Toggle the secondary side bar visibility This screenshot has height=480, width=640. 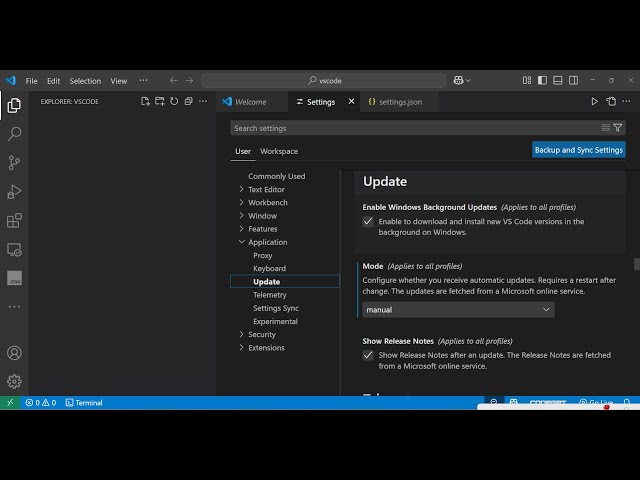click(573, 80)
